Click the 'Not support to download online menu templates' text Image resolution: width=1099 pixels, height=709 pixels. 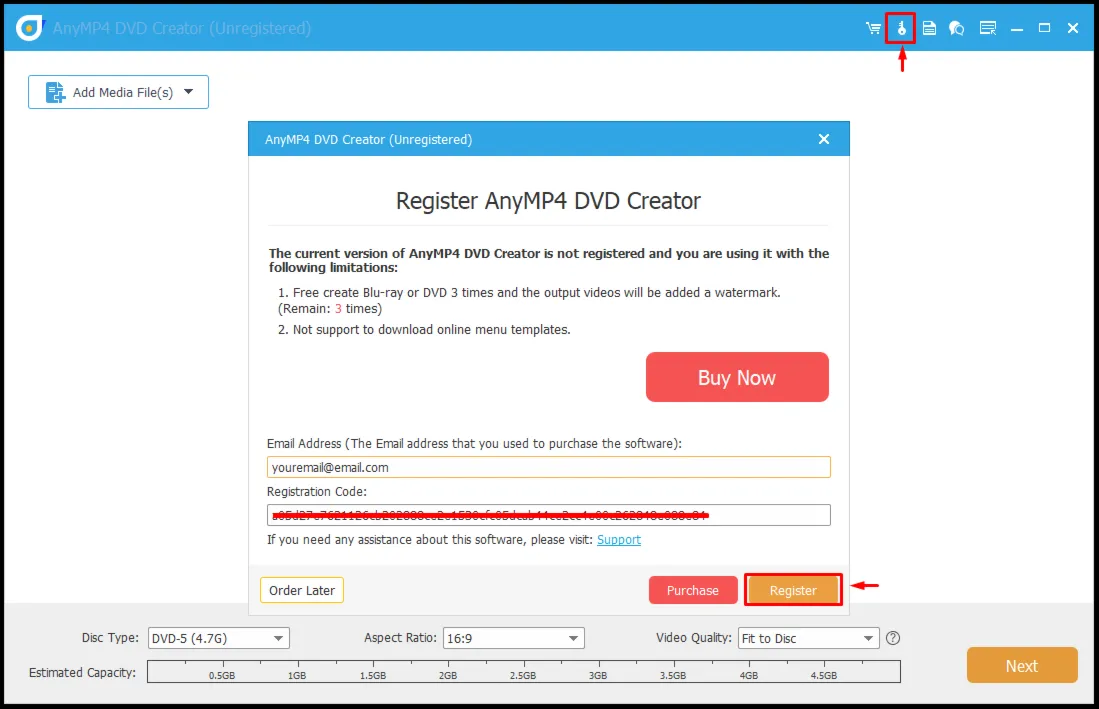tap(431, 330)
